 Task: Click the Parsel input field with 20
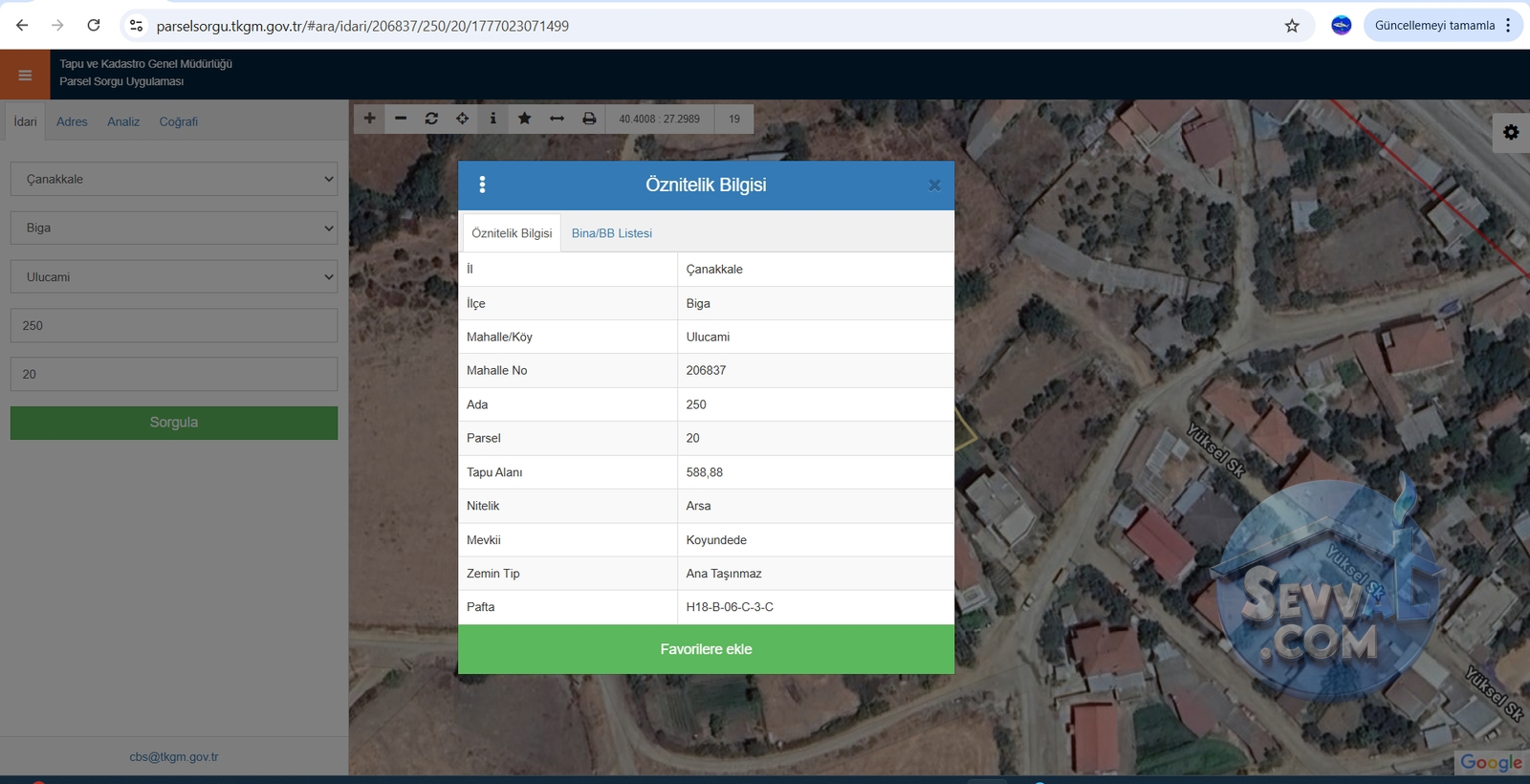point(174,374)
